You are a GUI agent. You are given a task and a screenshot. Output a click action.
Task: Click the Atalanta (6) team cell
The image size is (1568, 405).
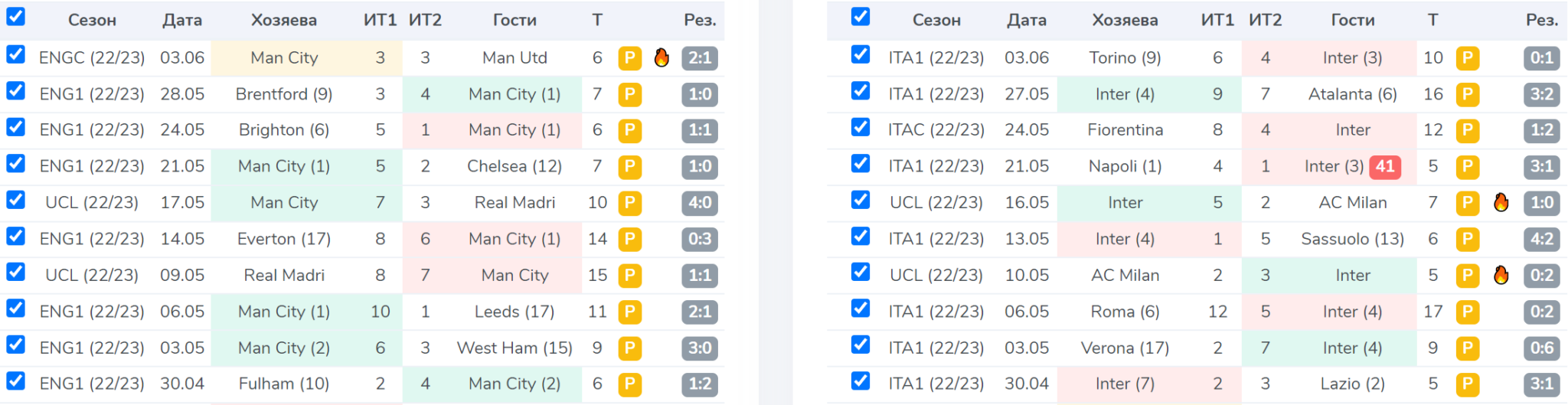coord(1352,94)
